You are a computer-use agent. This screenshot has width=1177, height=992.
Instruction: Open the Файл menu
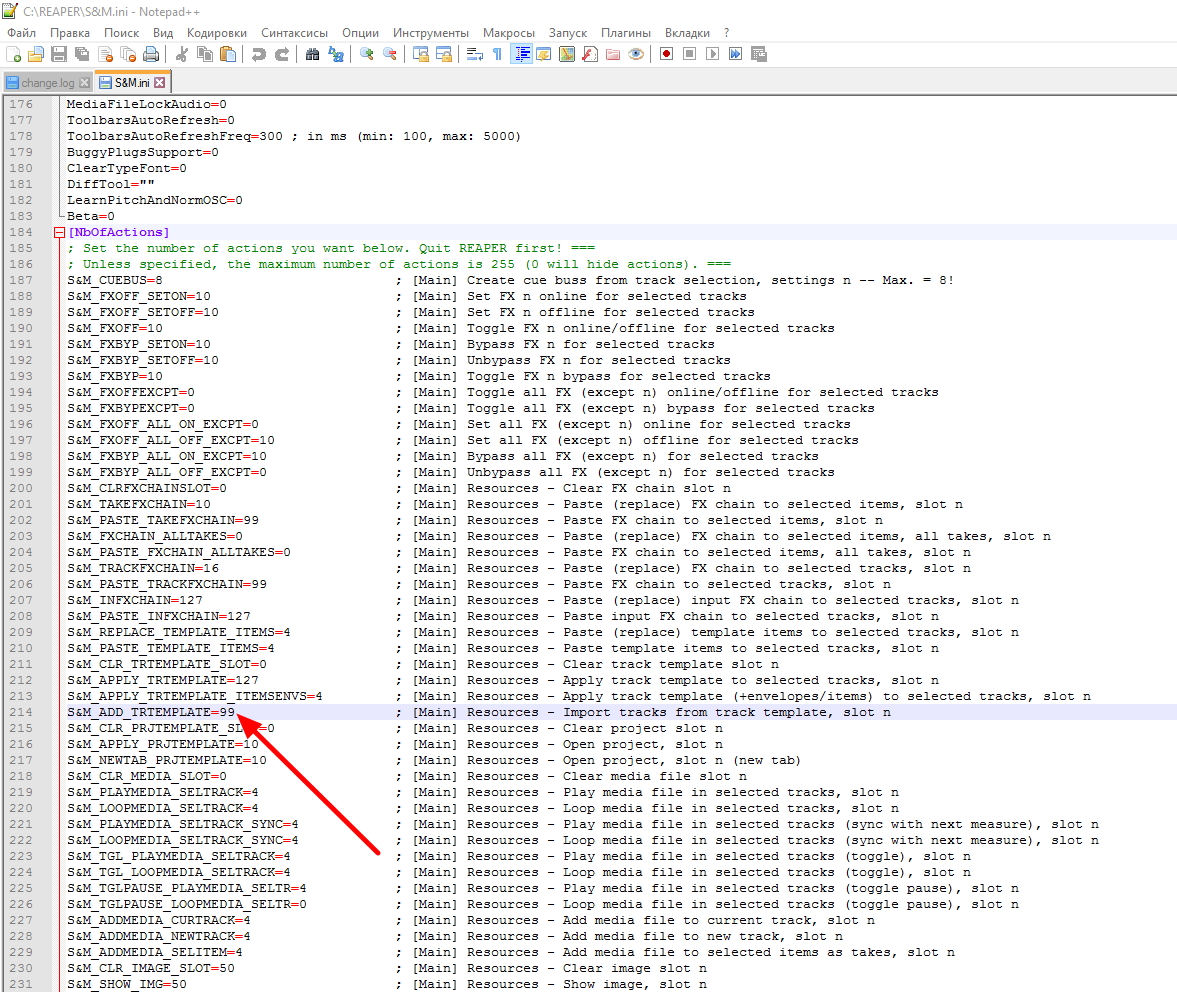pyautogui.click(x=22, y=33)
